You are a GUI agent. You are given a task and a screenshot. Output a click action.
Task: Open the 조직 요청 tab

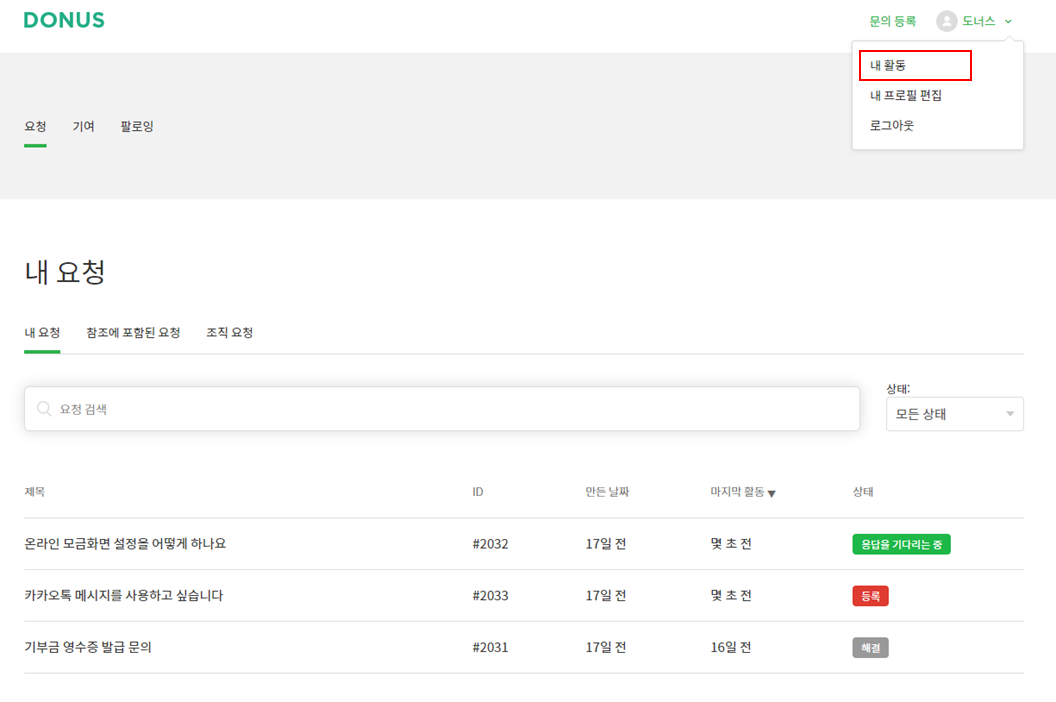click(x=230, y=332)
